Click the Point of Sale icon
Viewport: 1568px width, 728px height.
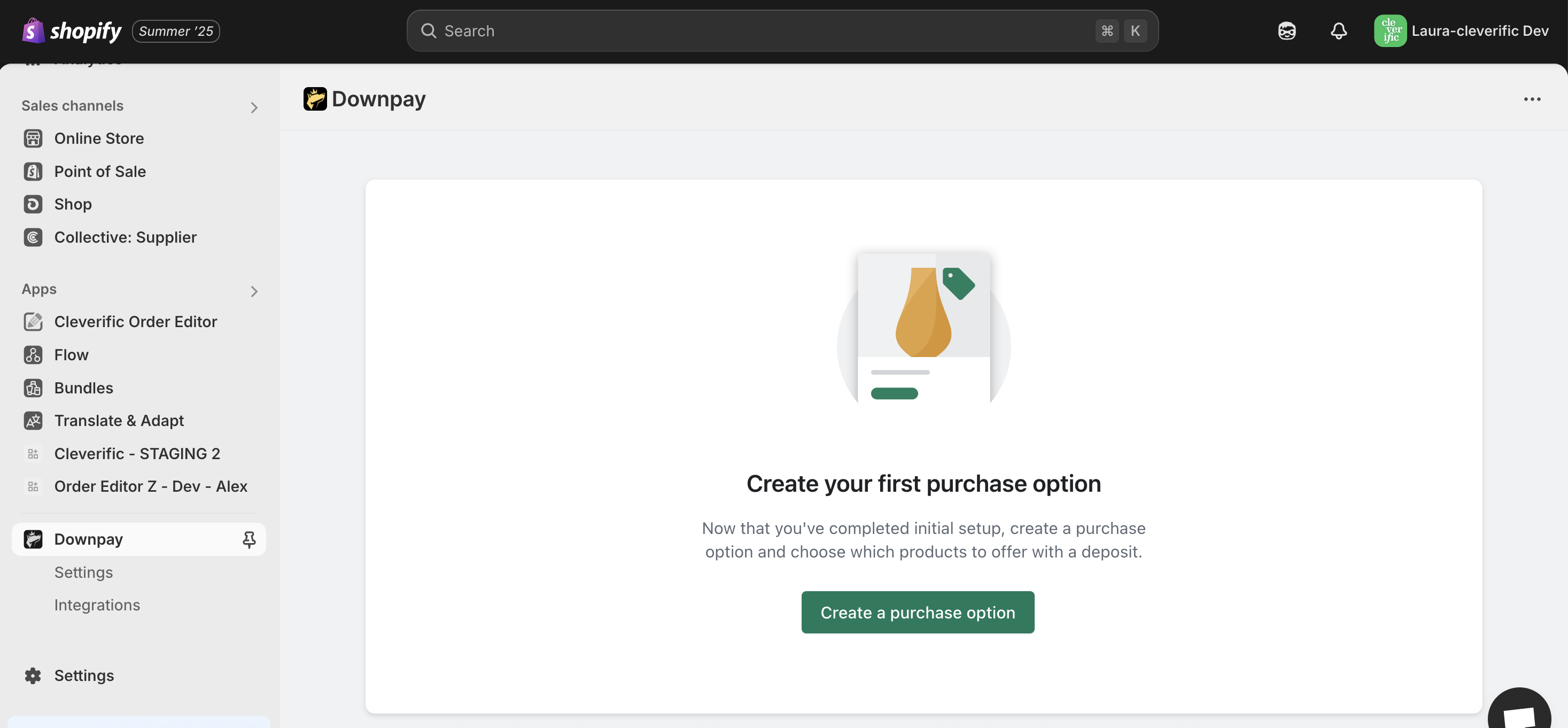33,172
